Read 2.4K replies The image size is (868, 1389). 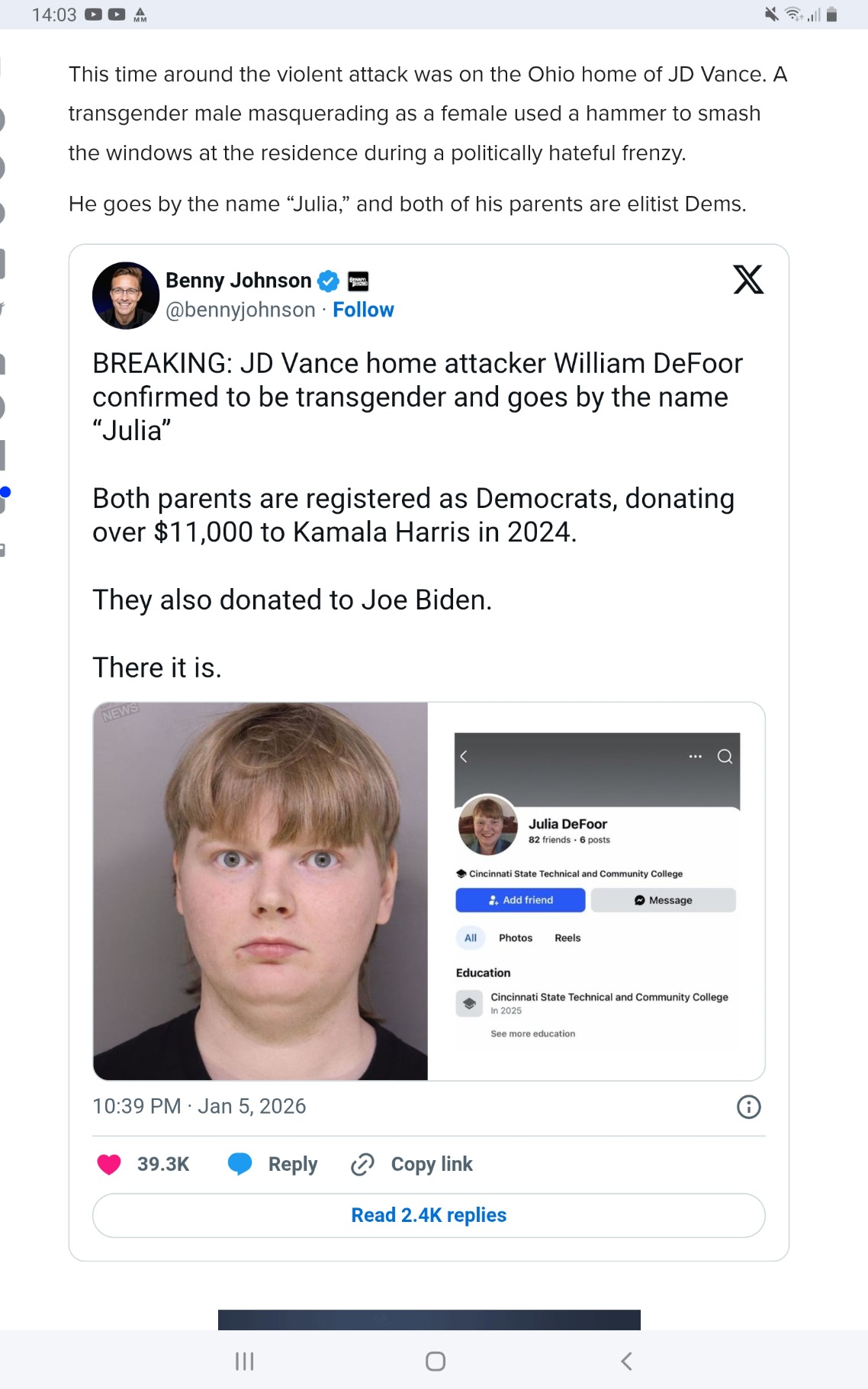coord(429,1215)
